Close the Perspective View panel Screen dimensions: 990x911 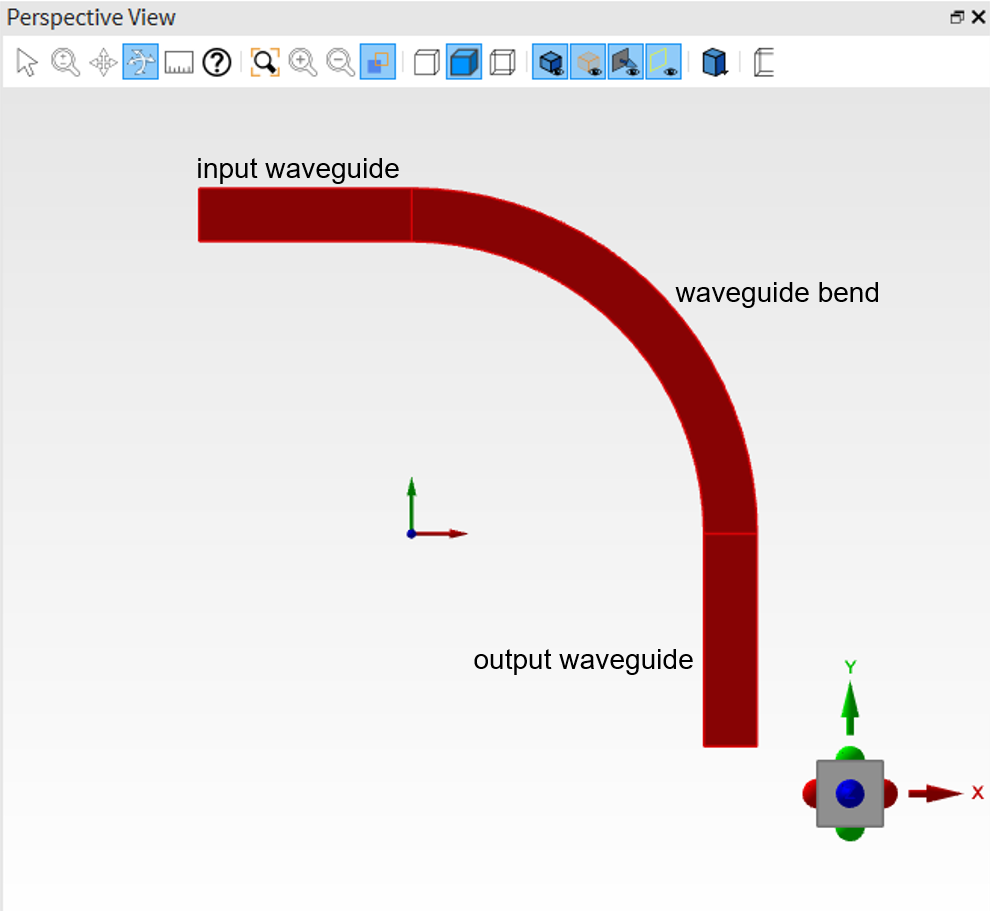point(979,17)
